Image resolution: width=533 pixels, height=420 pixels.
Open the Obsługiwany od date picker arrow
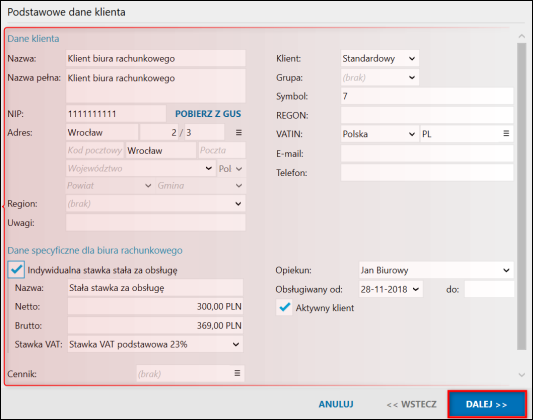click(416, 289)
